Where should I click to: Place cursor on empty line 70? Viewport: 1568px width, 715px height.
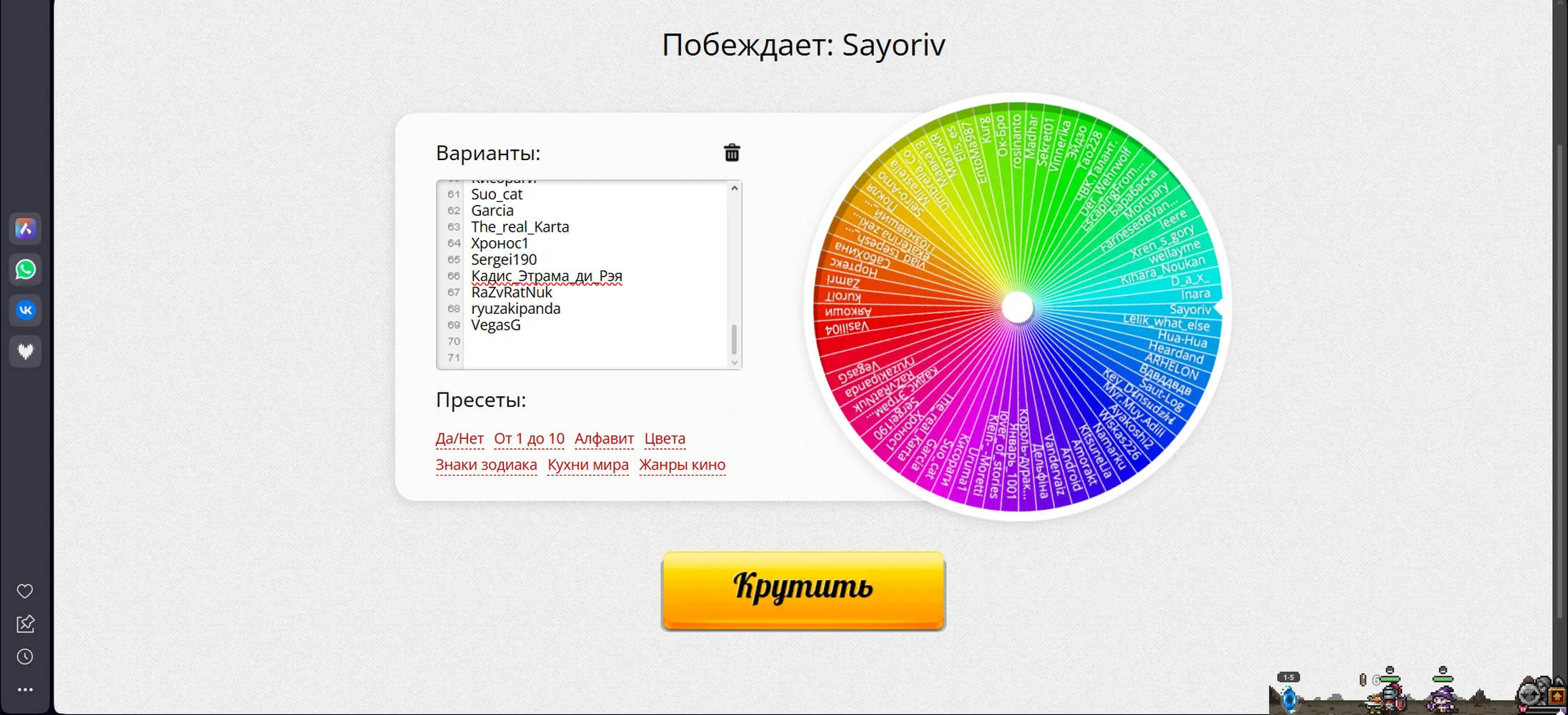tap(596, 342)
